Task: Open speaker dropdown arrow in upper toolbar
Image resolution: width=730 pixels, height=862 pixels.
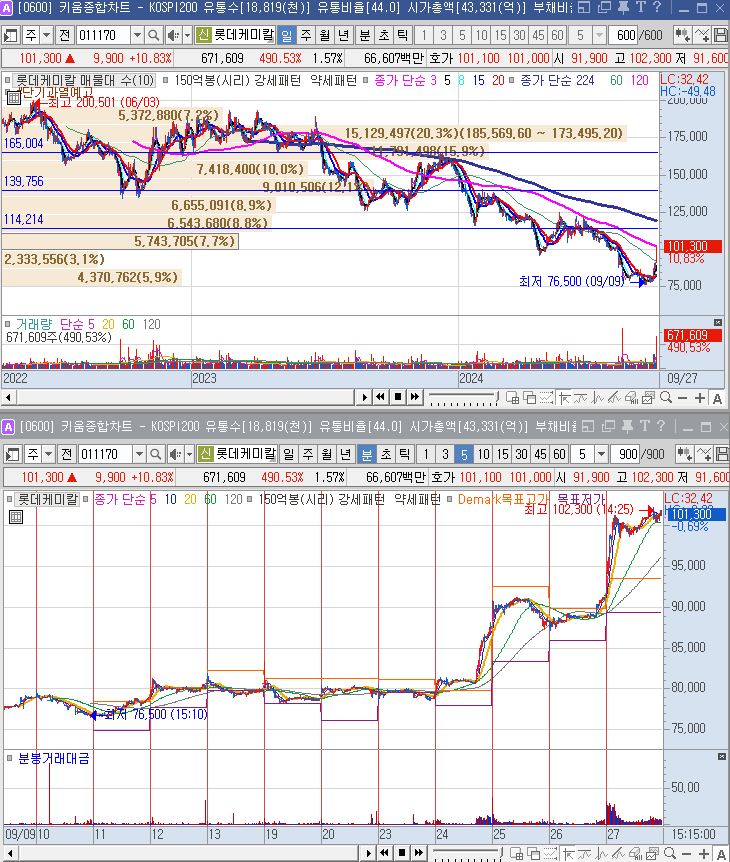Action: tap(187, 36)
